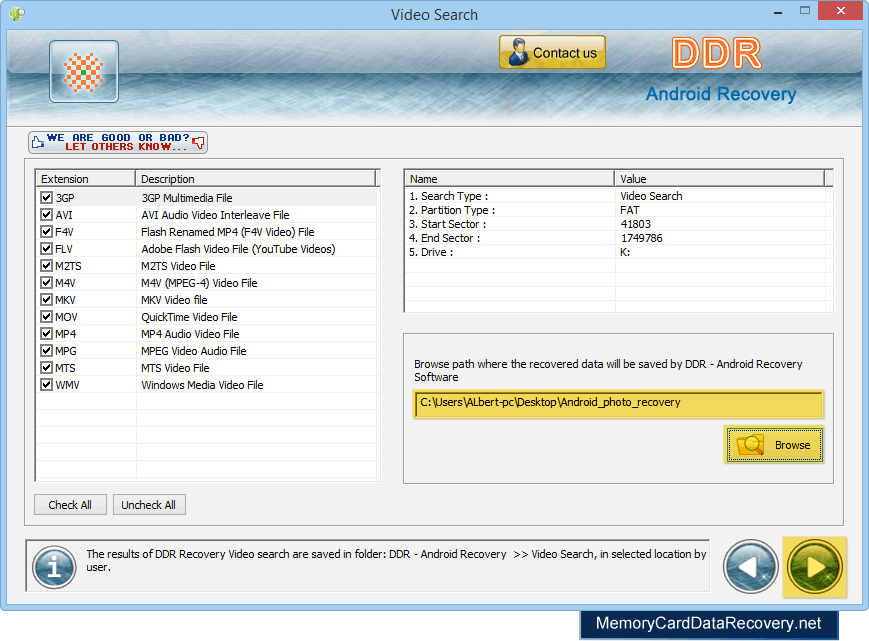
Task: Select 'M2TS Video File' description
Action: pos(178,266)
